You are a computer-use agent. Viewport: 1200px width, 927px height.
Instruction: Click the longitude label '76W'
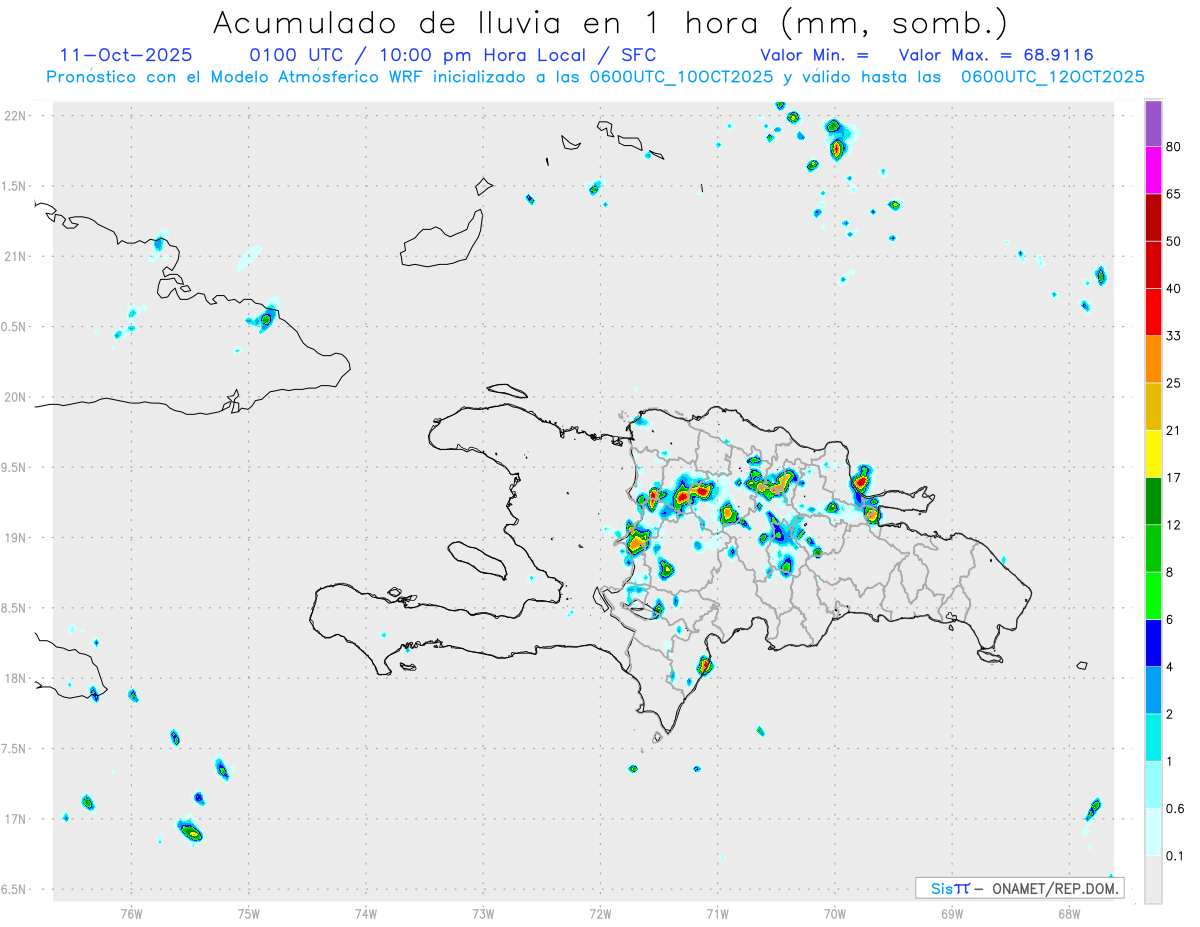[131, 913]
